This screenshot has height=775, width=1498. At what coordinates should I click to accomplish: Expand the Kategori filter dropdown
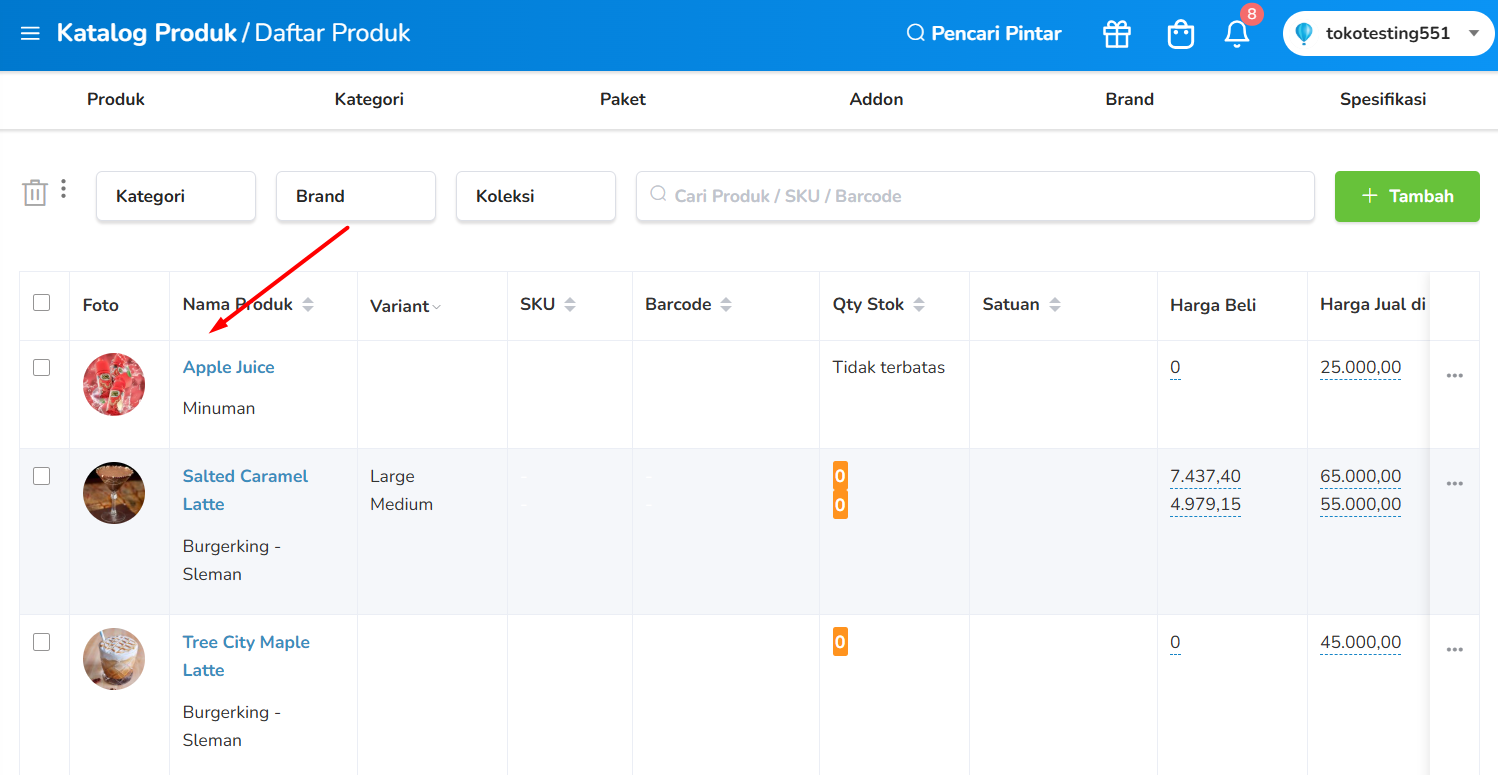pos(176,196)
